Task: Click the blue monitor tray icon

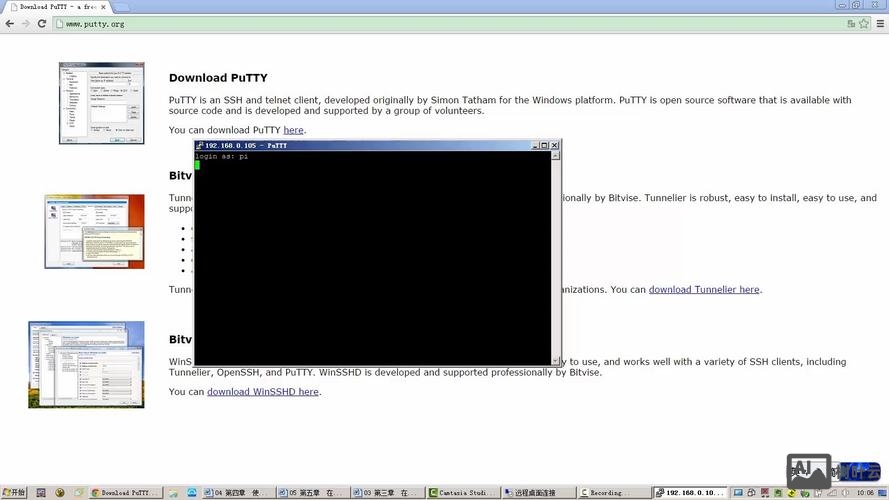Action: [x=738, y=493]
